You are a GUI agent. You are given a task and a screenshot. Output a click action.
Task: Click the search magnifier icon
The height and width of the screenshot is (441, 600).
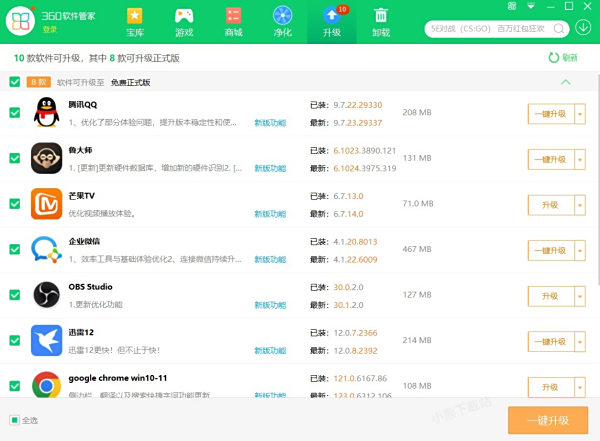pos(559,29)
